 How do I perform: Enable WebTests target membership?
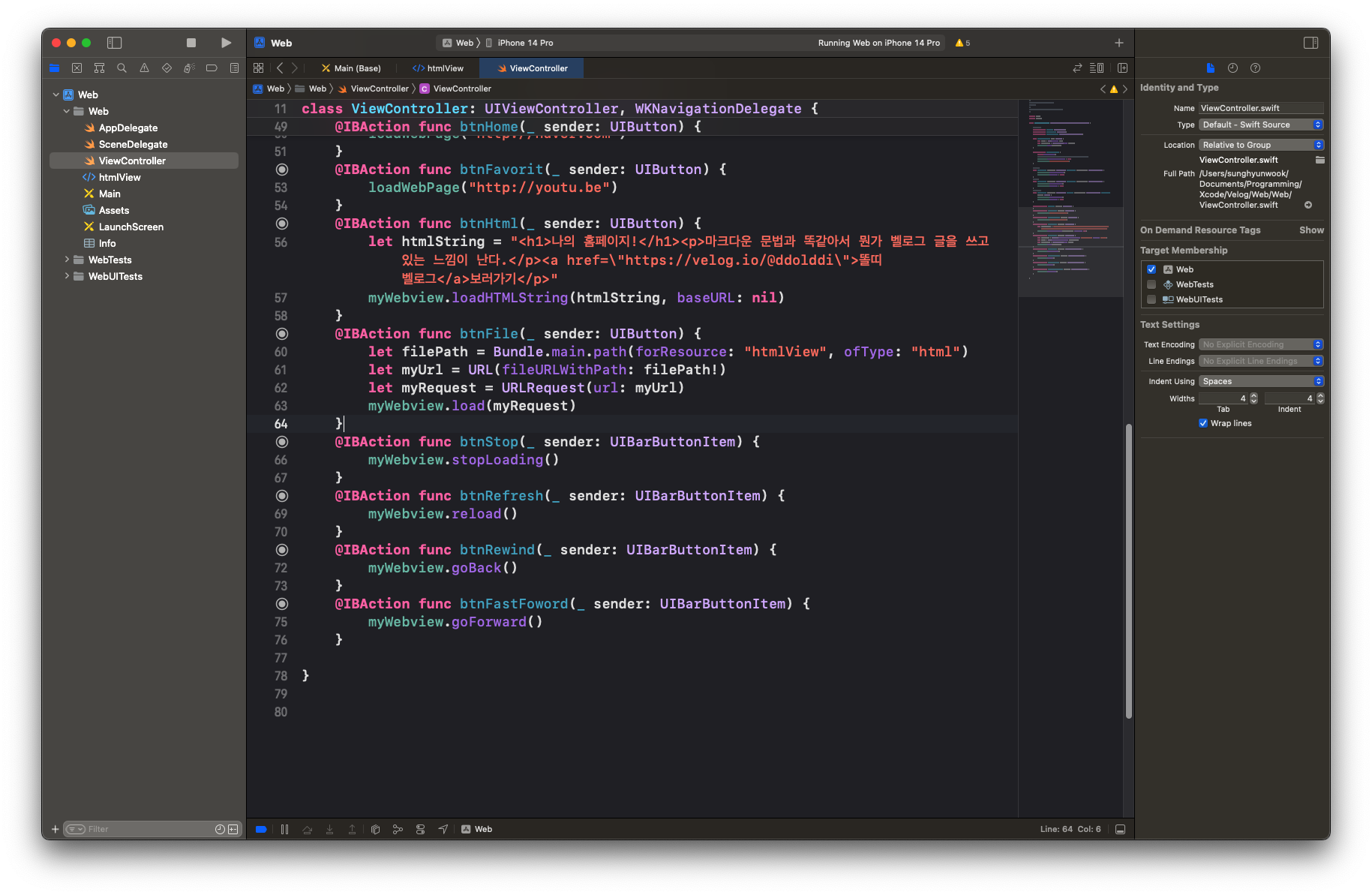1151,284
